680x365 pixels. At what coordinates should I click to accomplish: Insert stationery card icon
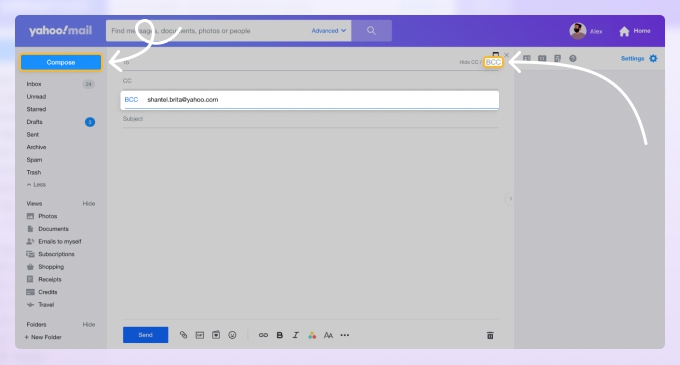216,335
